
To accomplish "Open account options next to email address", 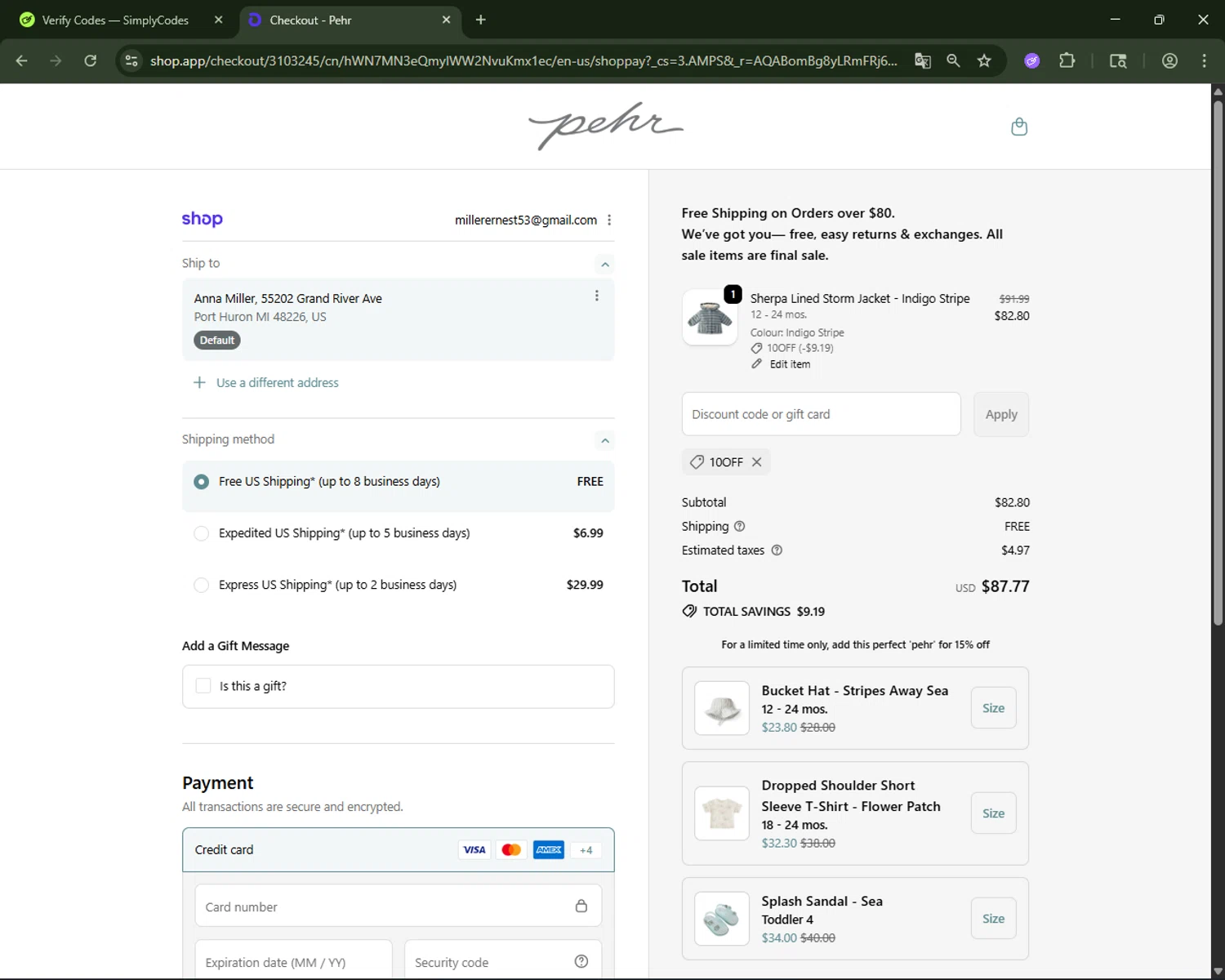I will 609,220.
